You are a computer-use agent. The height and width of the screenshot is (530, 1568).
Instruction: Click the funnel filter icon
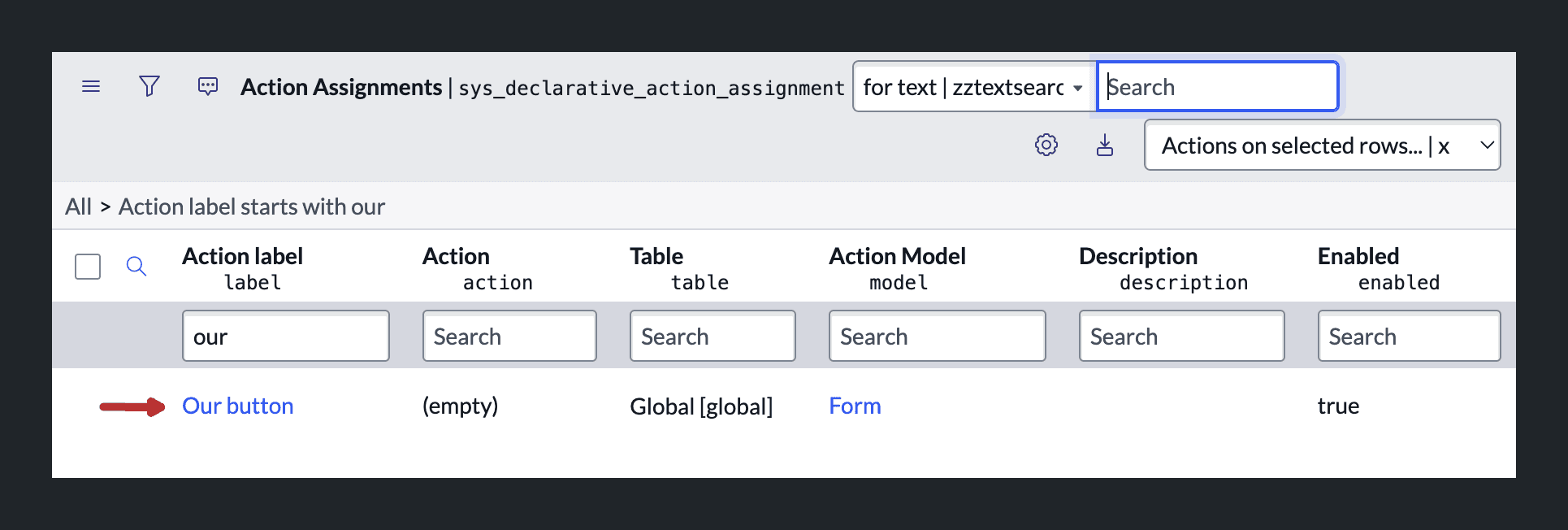click(x=149, y=86)
